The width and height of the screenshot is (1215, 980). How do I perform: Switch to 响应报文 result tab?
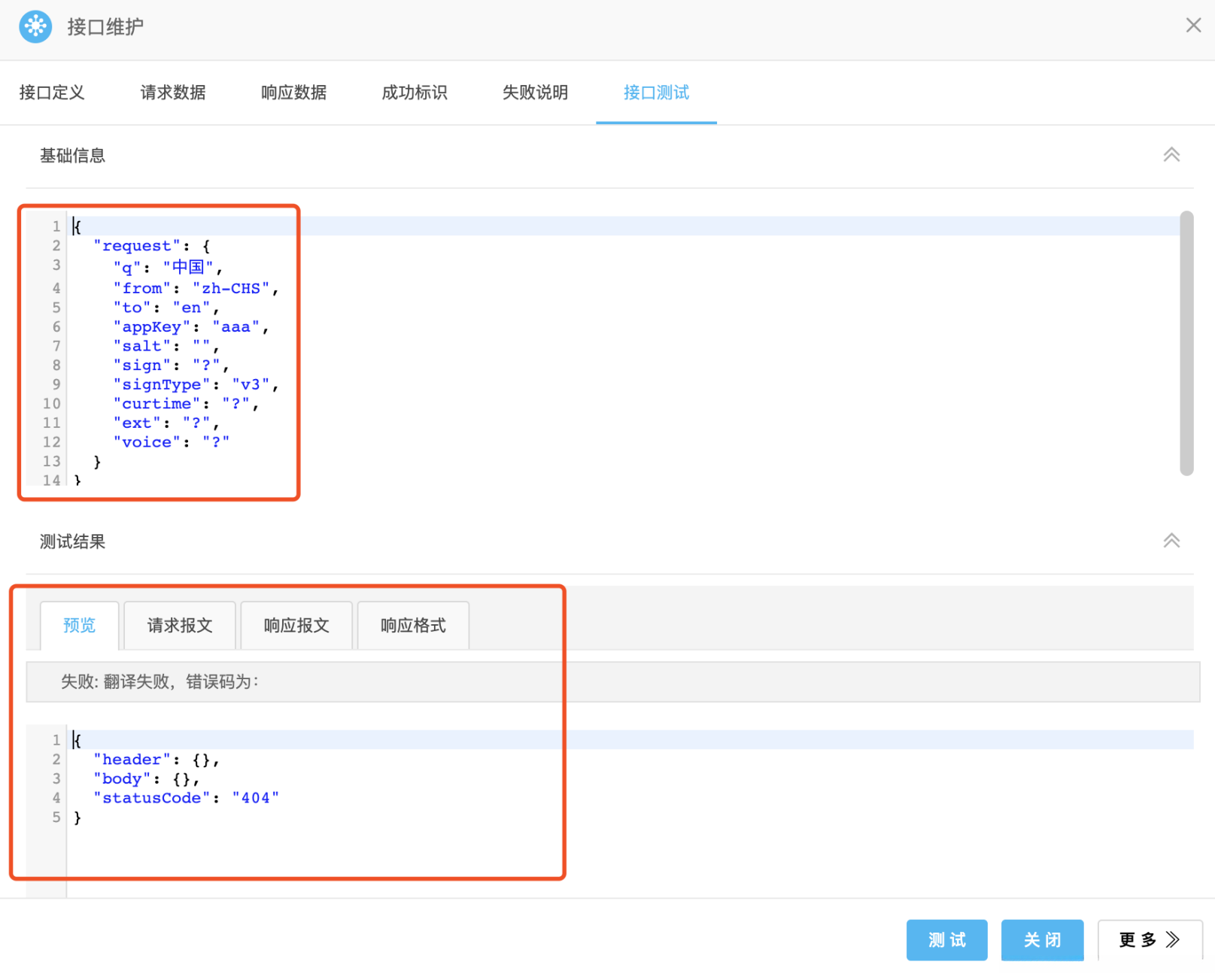[x=296, y=625]
